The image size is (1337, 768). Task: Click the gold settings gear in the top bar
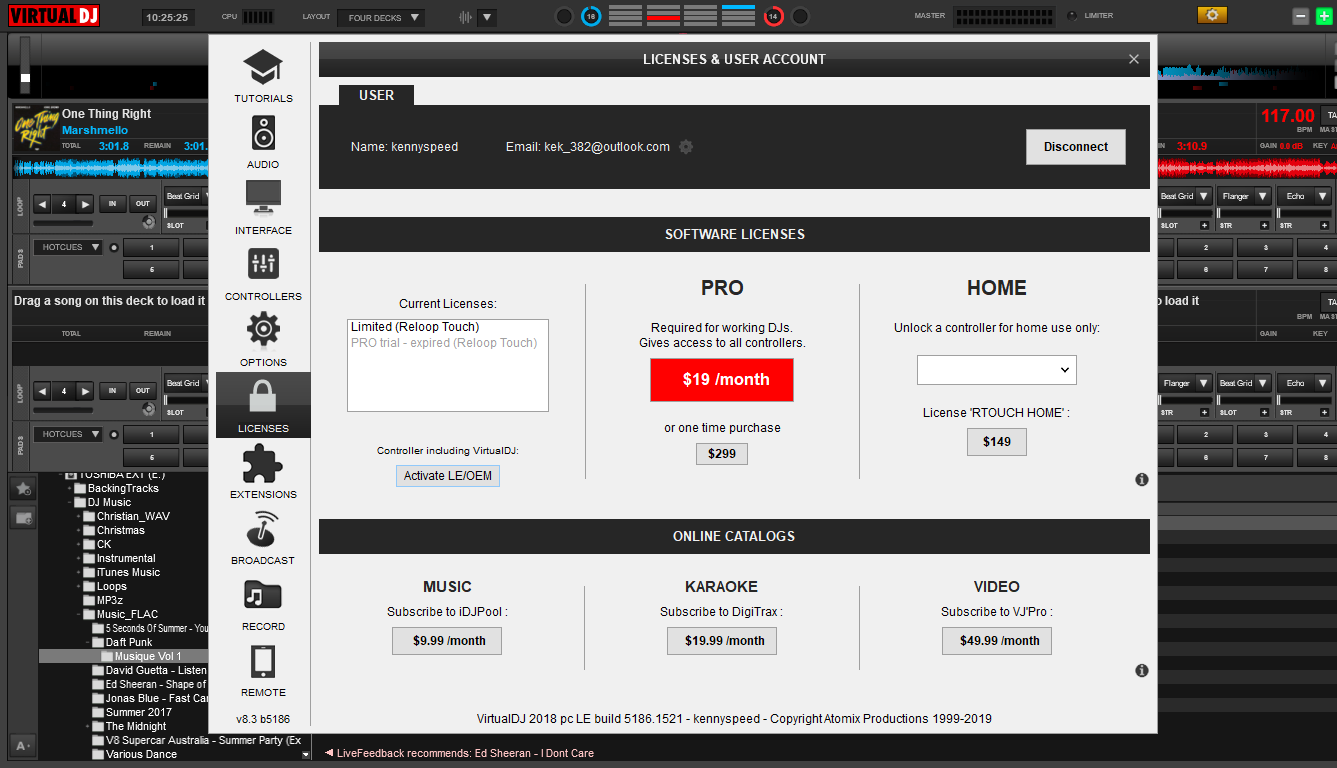(x=1212, y=15)
